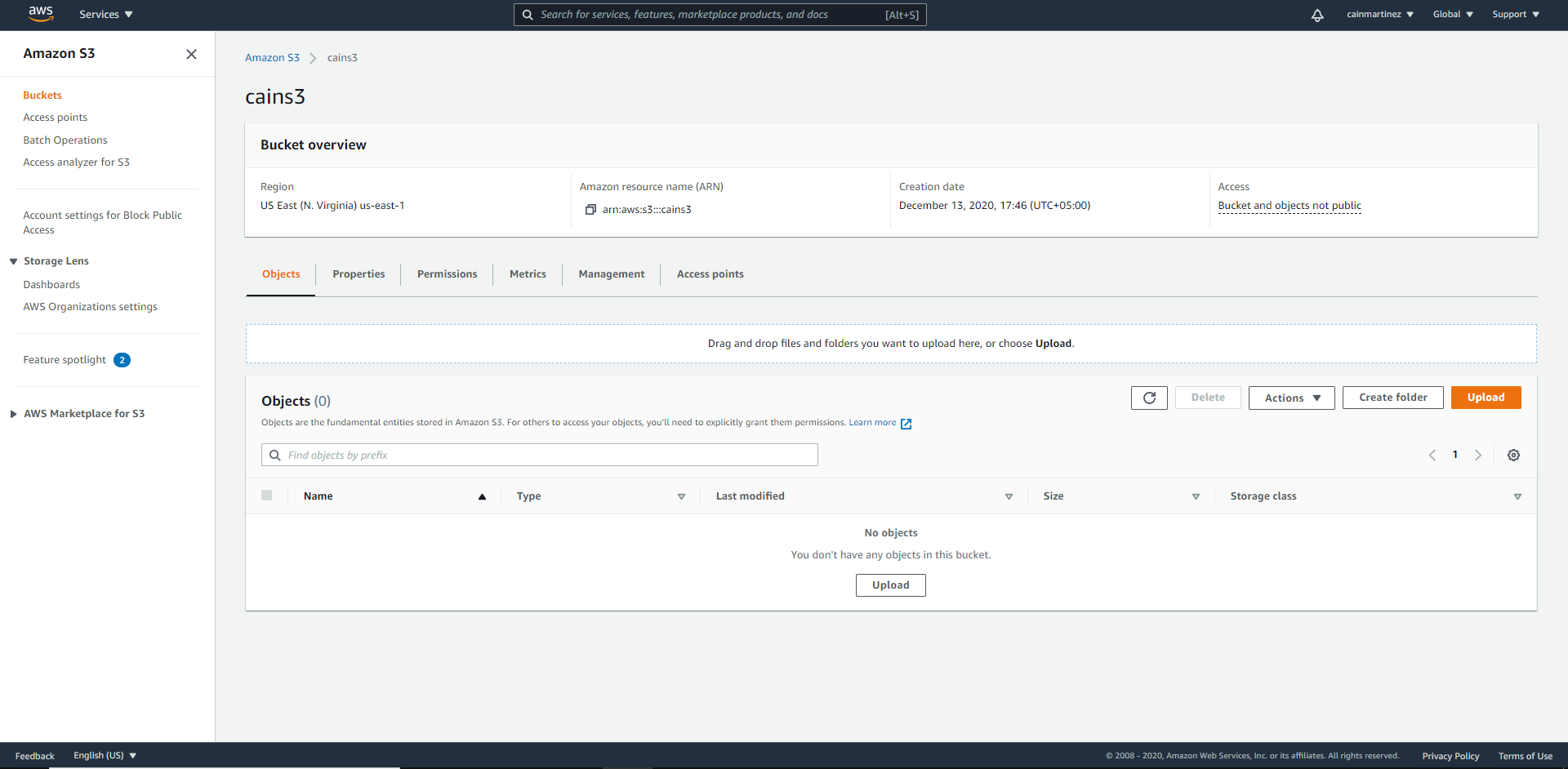Open the notifications bell

(1316, 15)
